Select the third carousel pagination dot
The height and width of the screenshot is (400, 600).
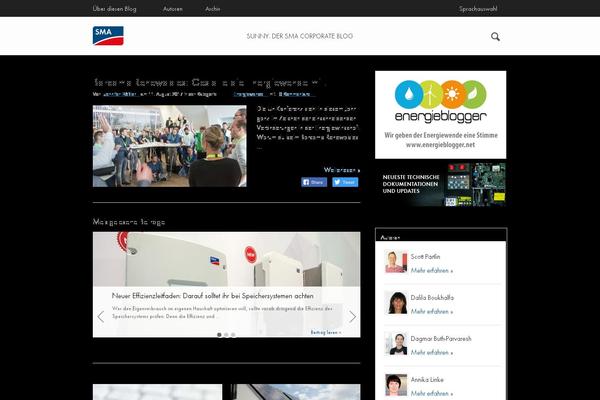pyautogui.click(x=234, y=335)
